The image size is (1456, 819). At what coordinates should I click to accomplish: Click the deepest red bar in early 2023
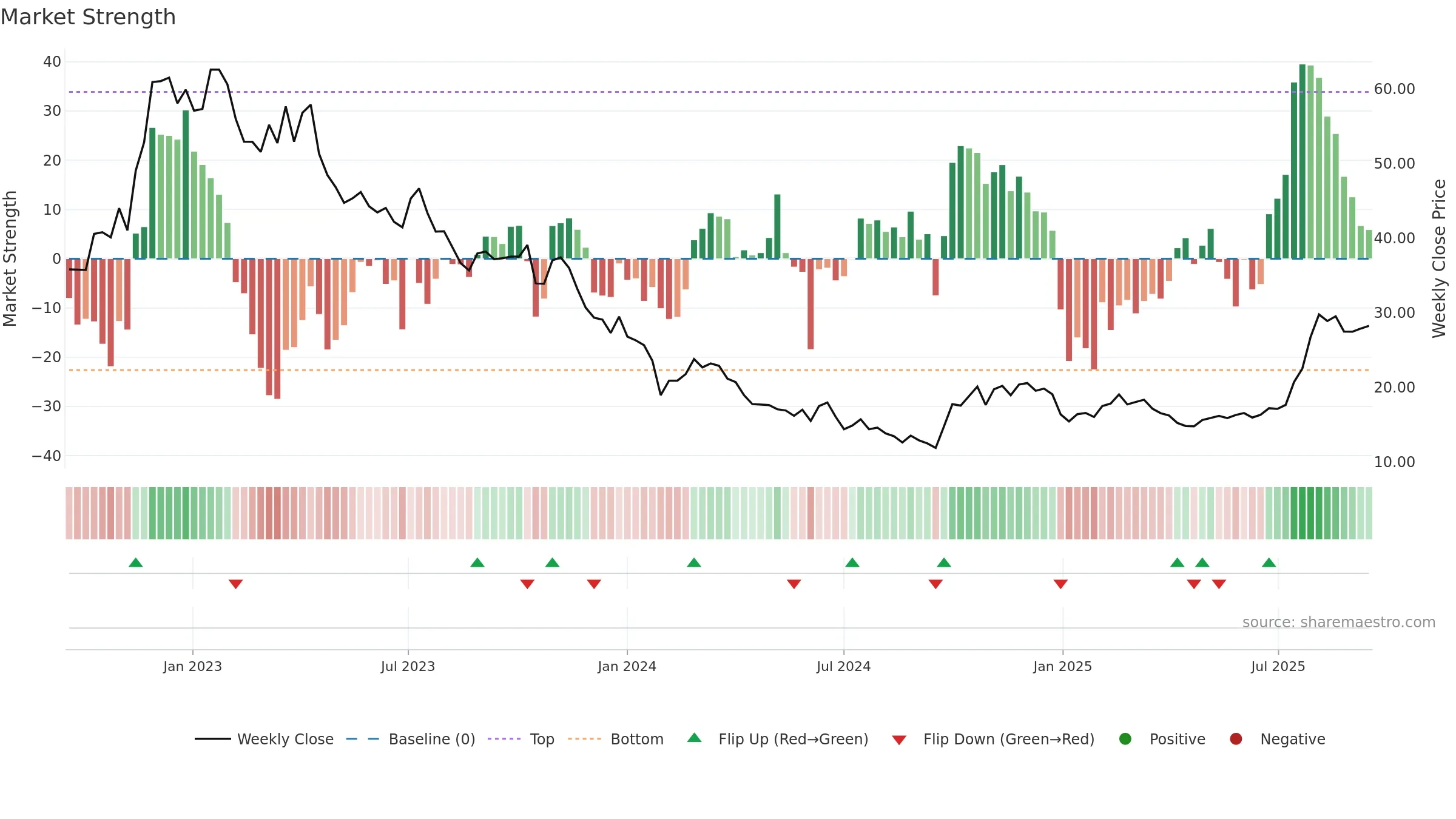click(277, 329)
